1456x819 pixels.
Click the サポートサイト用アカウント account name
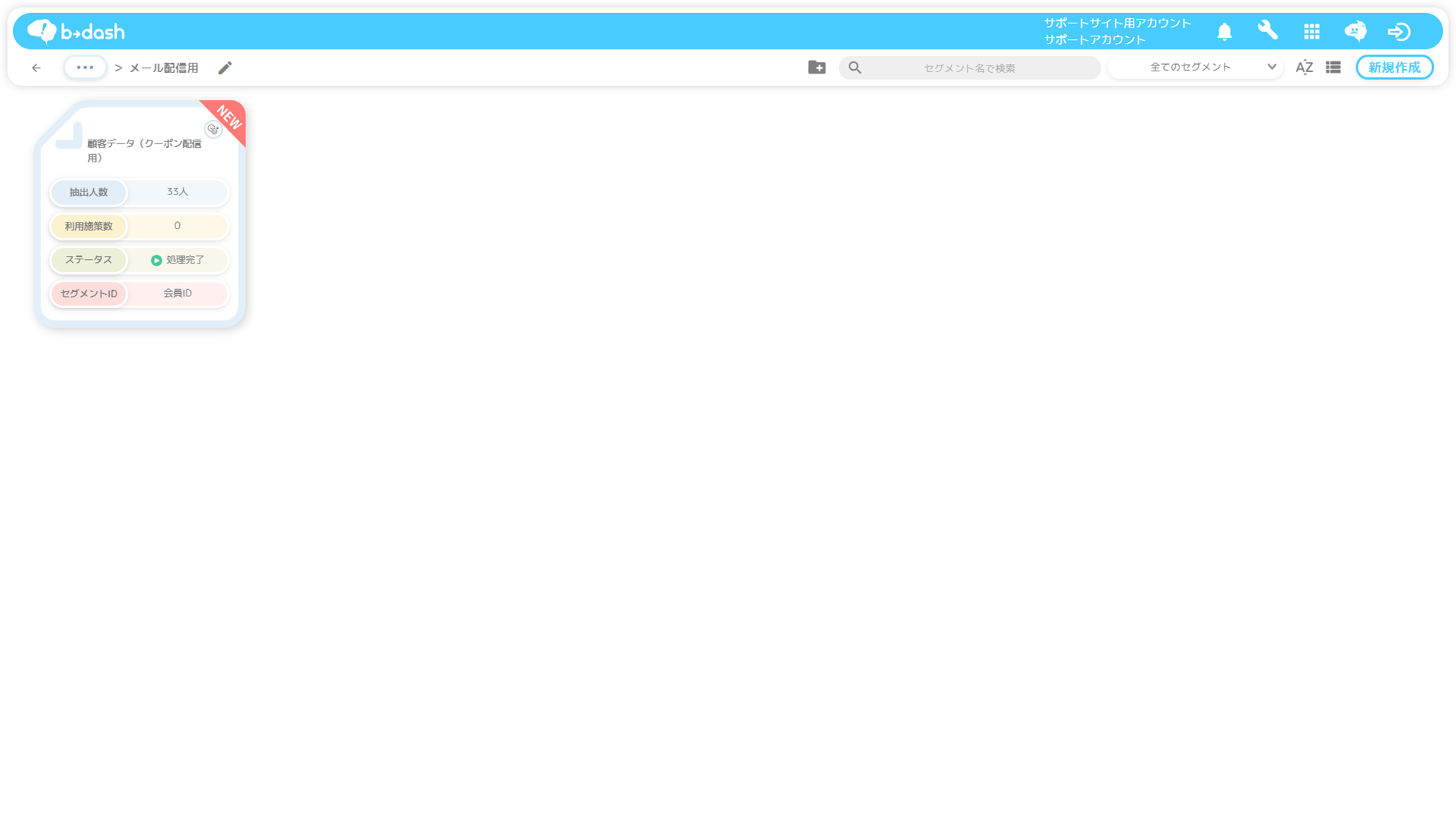(1117, 23)
